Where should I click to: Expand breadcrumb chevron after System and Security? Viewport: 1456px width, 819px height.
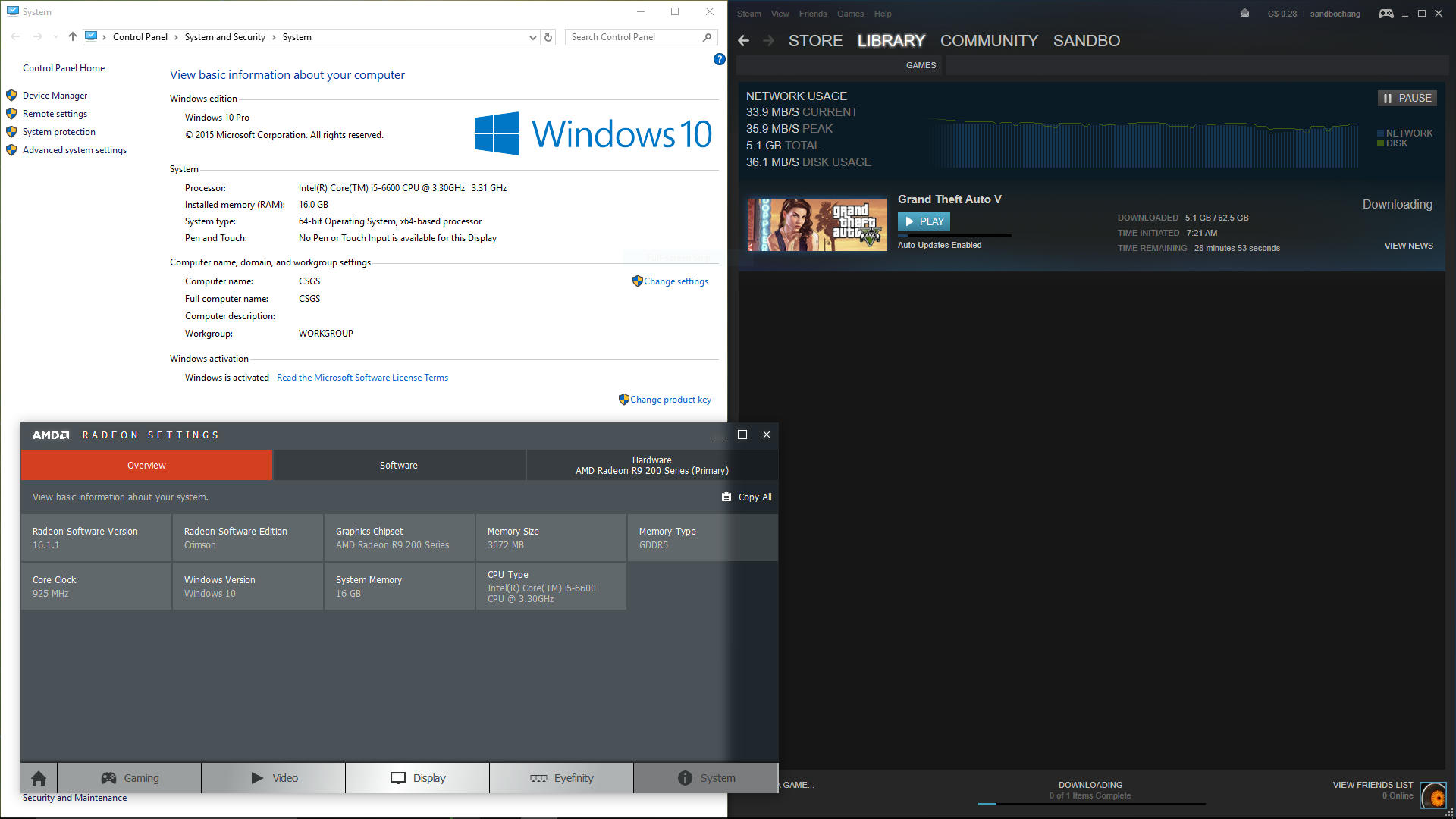274,37
